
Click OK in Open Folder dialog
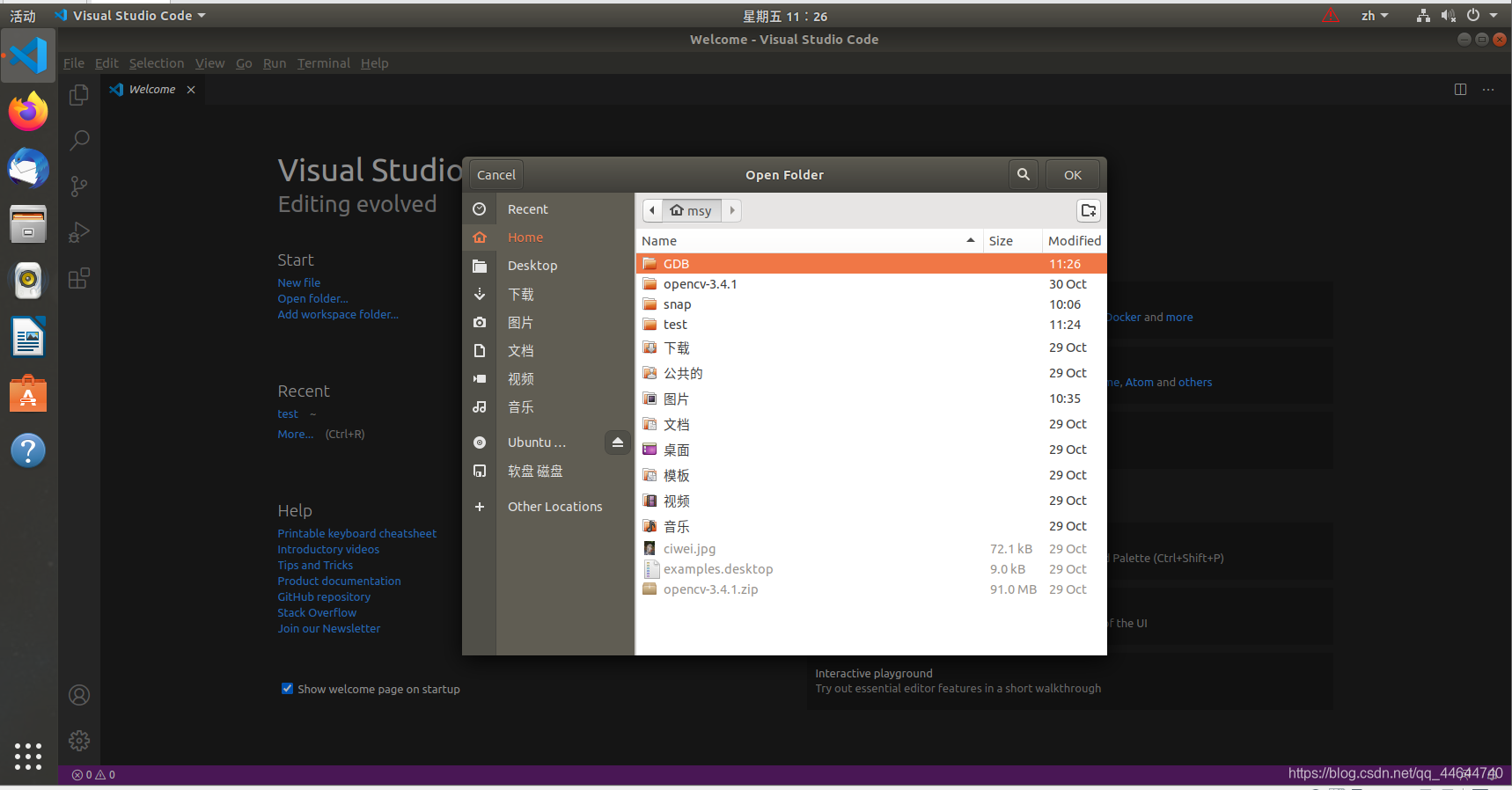click(x=1073, y=174)
